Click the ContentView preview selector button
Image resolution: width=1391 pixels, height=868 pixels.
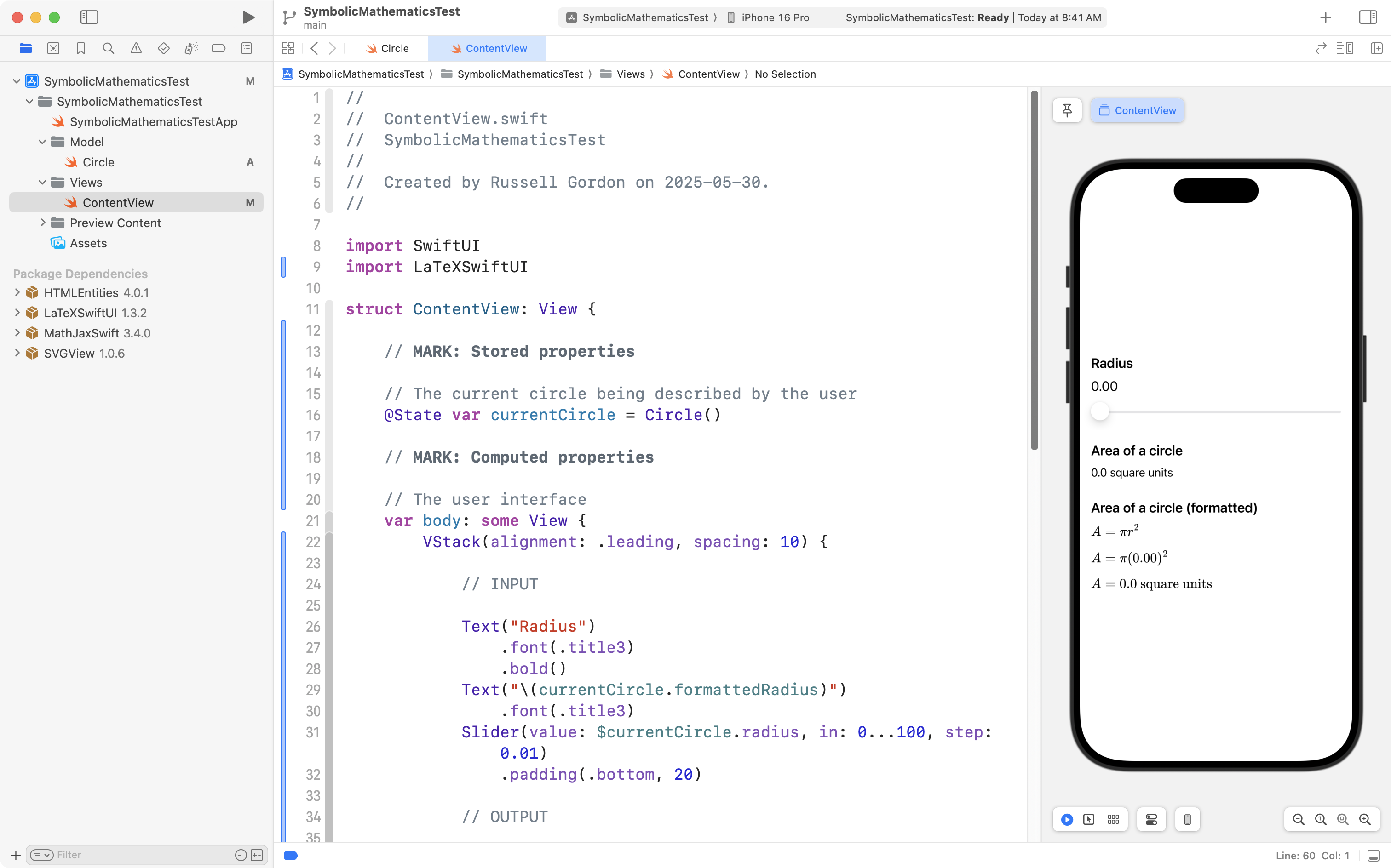pyautogui.click(x=1137, y=110)
